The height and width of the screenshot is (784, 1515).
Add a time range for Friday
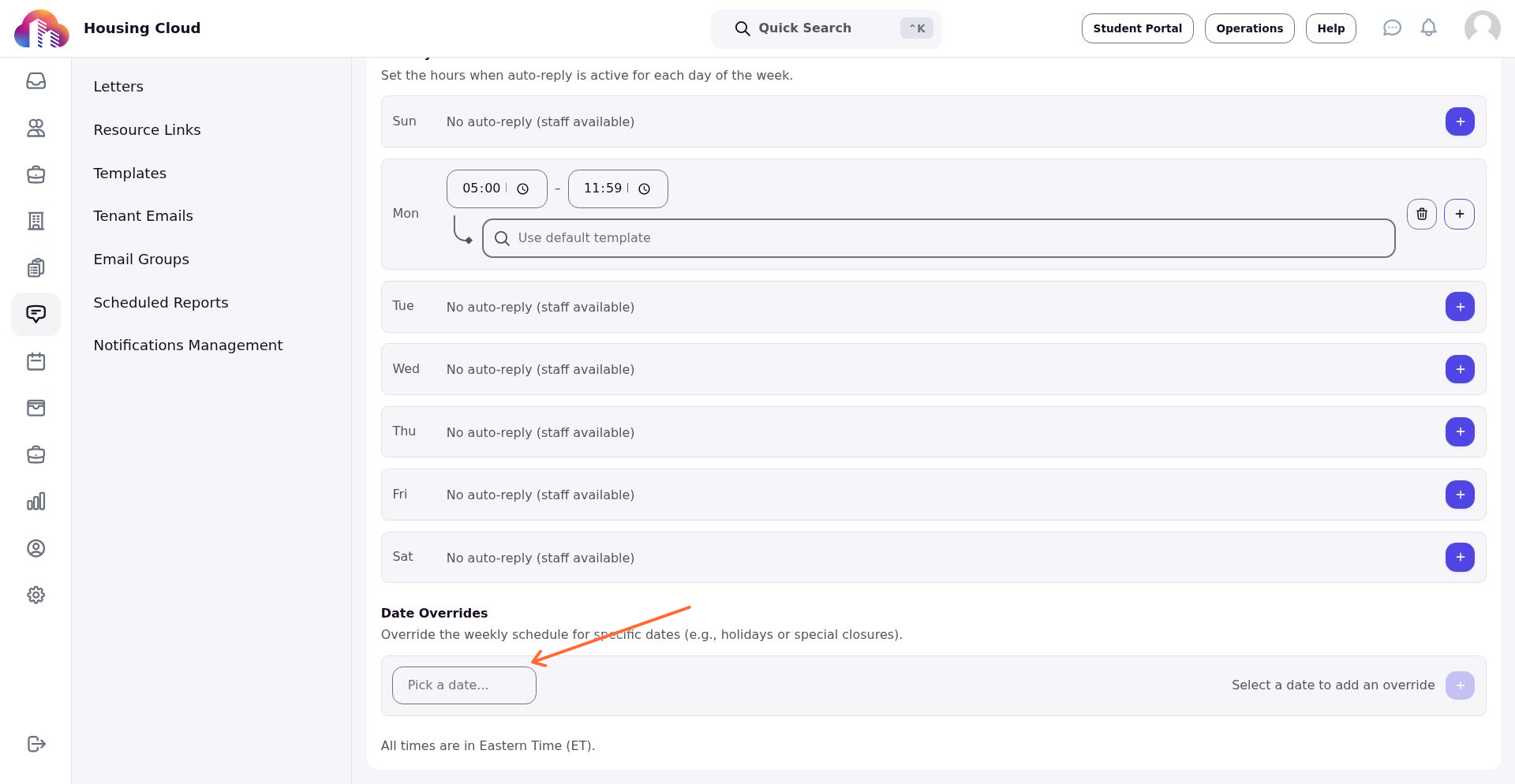coord(1460,495)
